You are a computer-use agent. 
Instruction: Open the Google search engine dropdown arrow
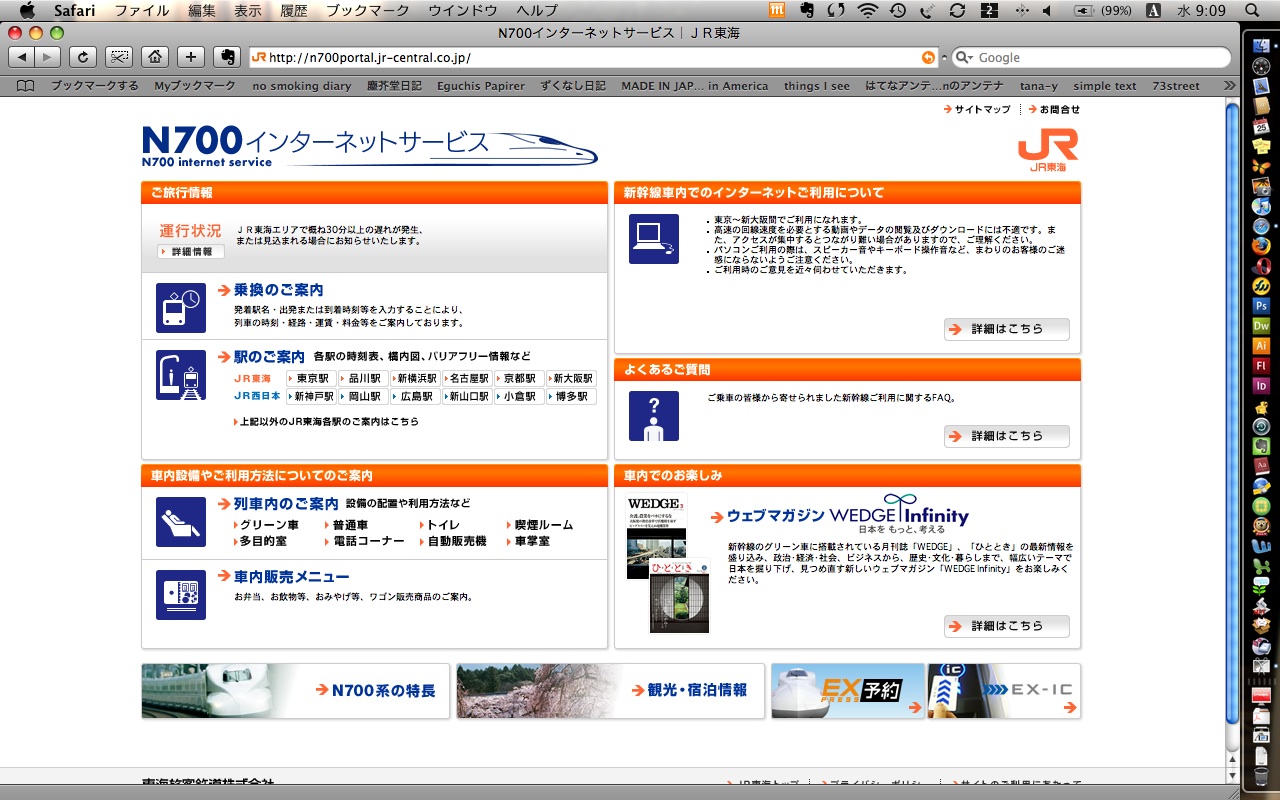coord(964,58)
